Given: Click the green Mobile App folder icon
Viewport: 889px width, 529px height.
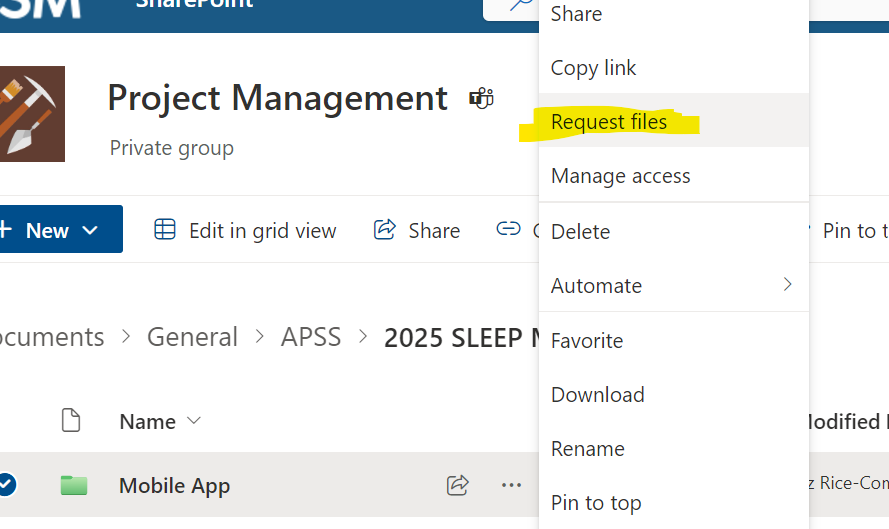Looking at the screenshot, I should tap(74, 485).
